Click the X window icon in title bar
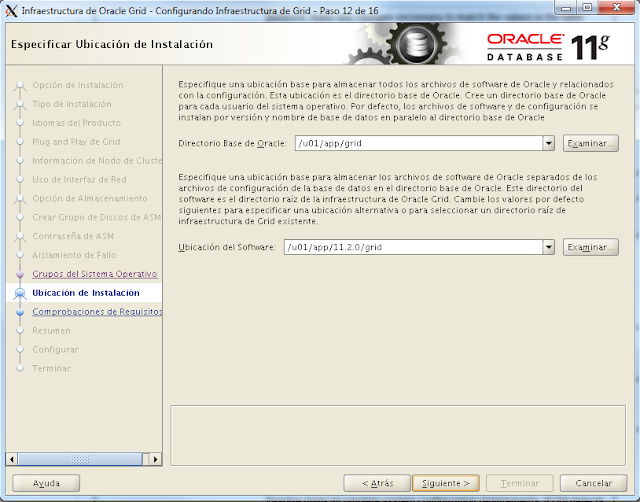The image size is (640, 502). coord(11,11)
